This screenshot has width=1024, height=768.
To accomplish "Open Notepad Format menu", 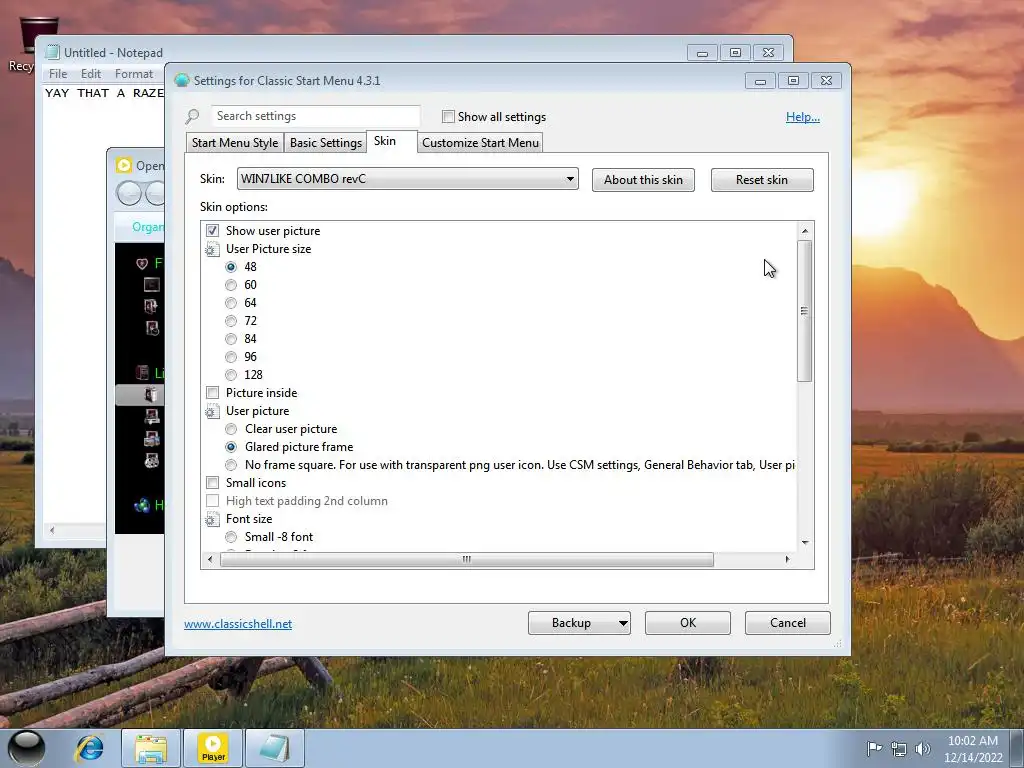I will point(134,74).
